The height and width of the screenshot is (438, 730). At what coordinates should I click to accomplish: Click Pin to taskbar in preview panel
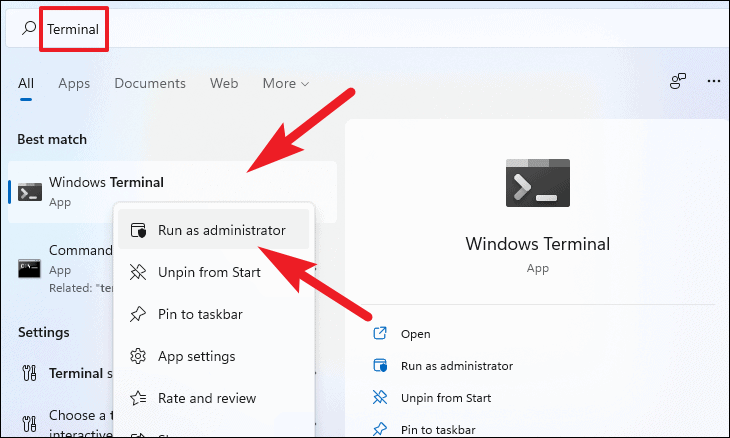coord(438,429)
